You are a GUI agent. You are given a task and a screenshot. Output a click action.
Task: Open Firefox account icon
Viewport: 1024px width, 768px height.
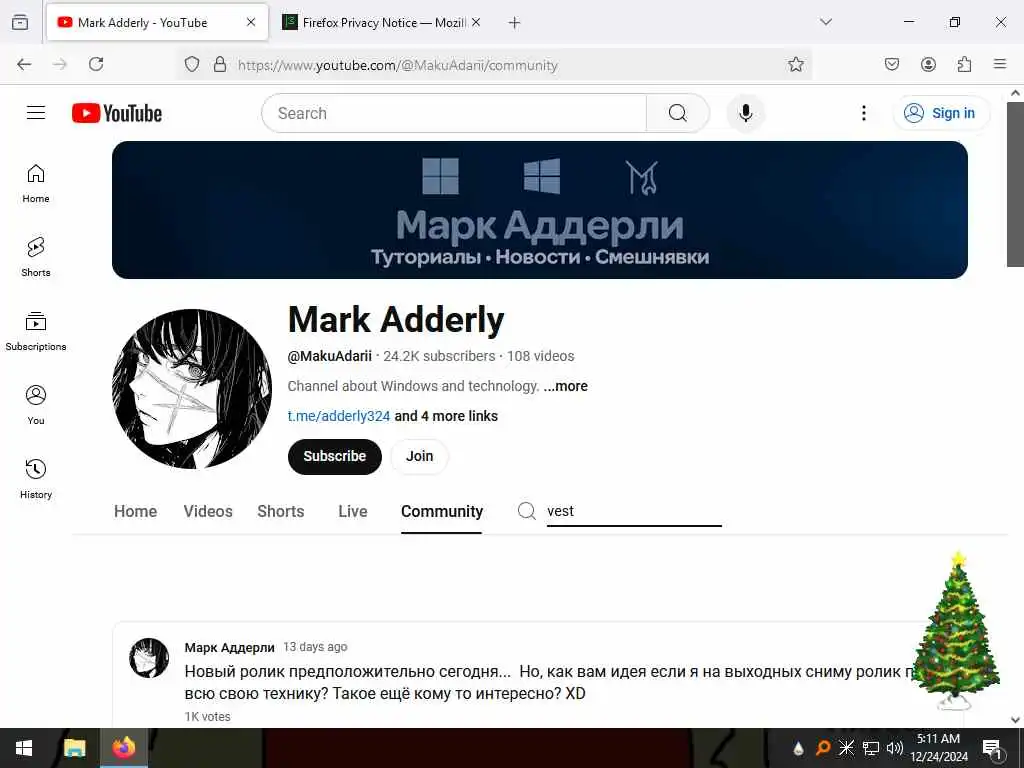pos(928,64)
